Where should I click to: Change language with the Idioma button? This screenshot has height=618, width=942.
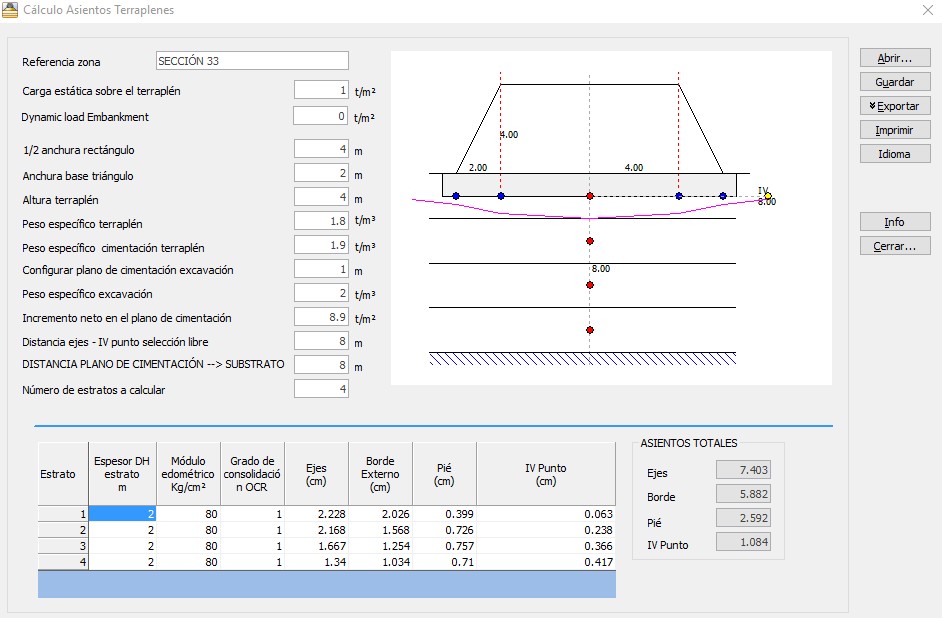895,154
